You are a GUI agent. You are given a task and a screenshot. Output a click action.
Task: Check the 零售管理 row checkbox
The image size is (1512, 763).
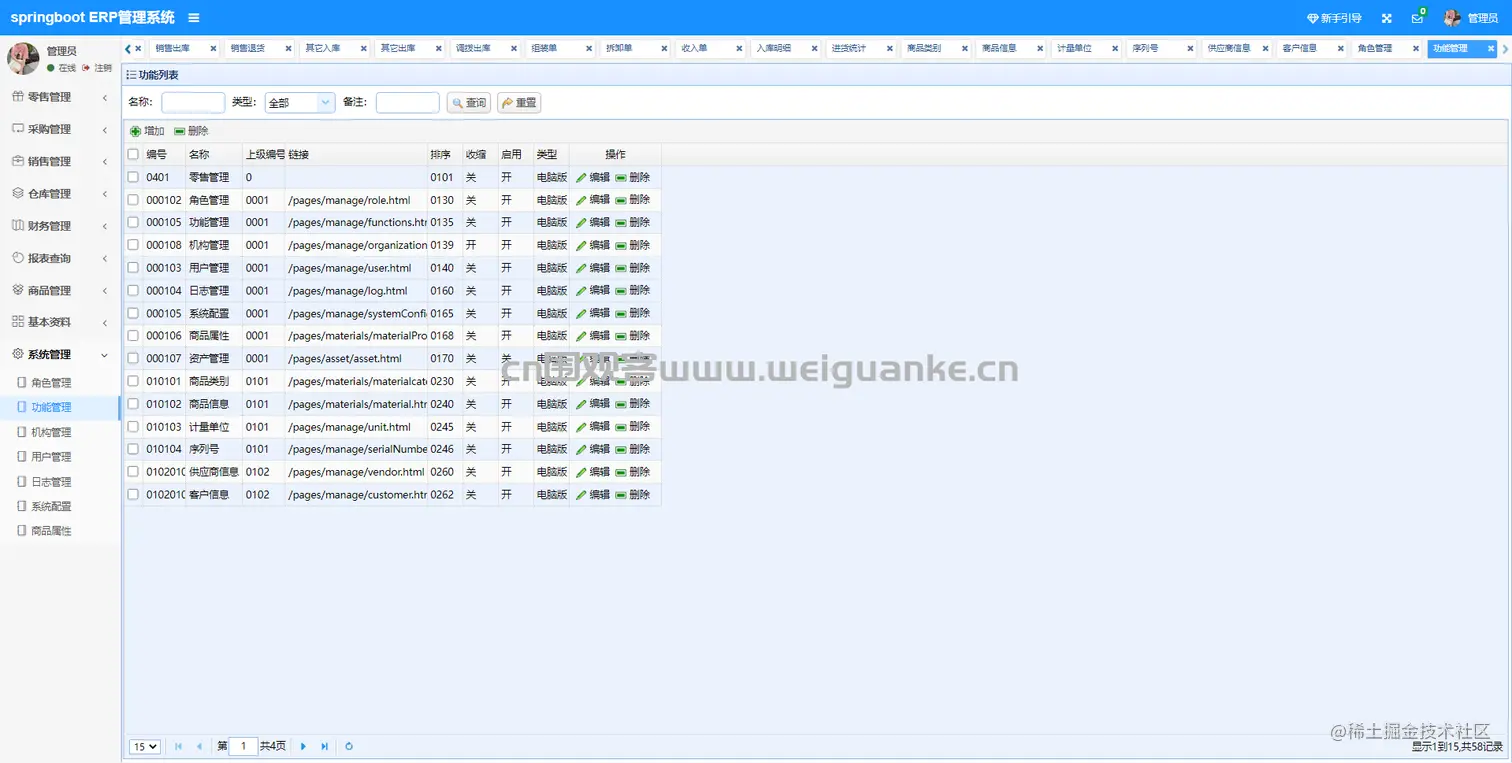[133, 177]
